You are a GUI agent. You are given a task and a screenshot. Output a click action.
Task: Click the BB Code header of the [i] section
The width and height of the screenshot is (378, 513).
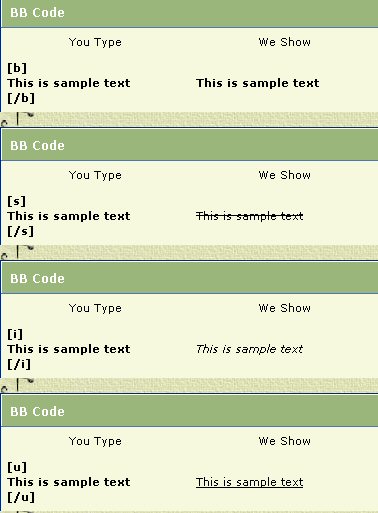190,278
